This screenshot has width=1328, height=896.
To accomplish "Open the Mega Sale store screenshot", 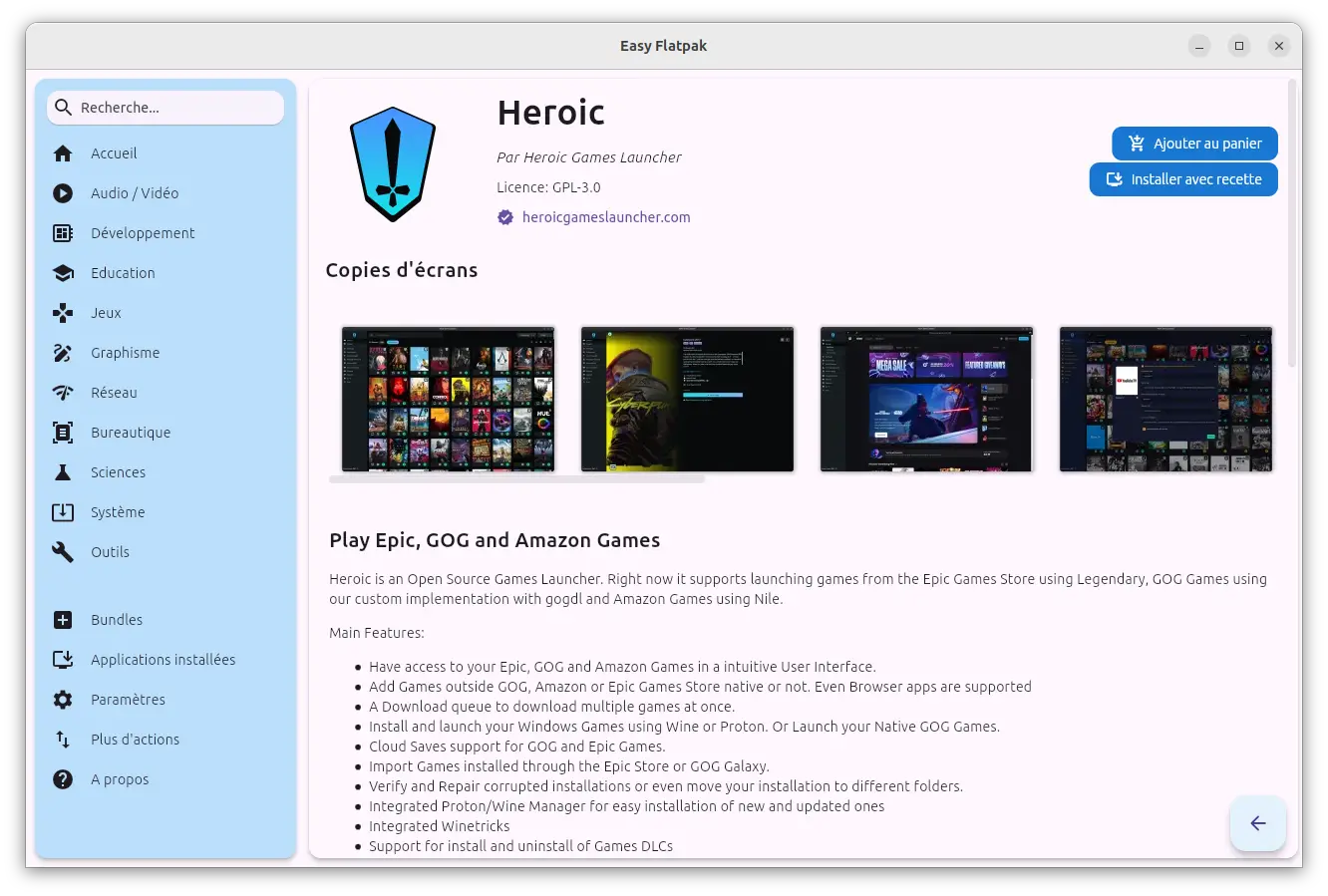I will pos(926,399).
